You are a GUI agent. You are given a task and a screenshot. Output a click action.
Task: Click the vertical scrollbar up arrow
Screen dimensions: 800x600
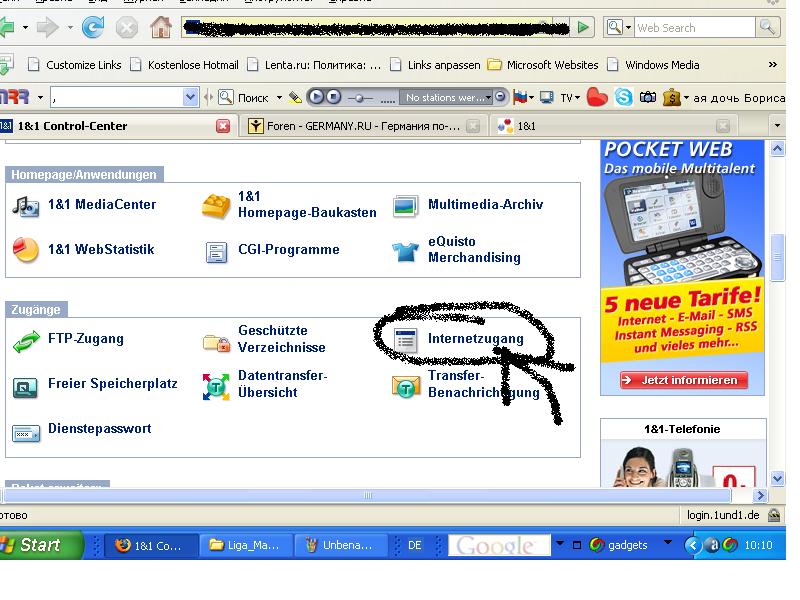click(778, 149)
